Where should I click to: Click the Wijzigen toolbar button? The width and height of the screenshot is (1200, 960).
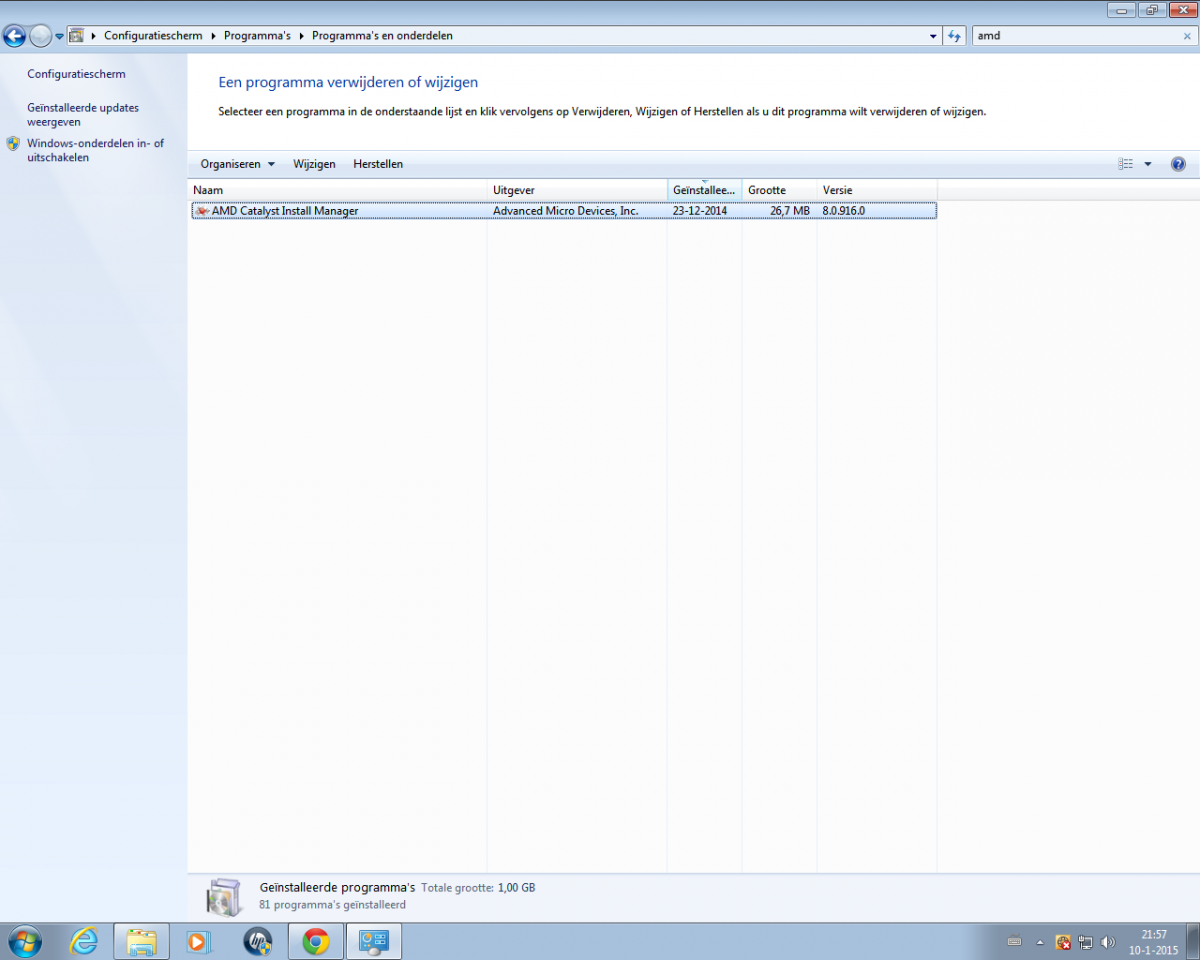314,164
